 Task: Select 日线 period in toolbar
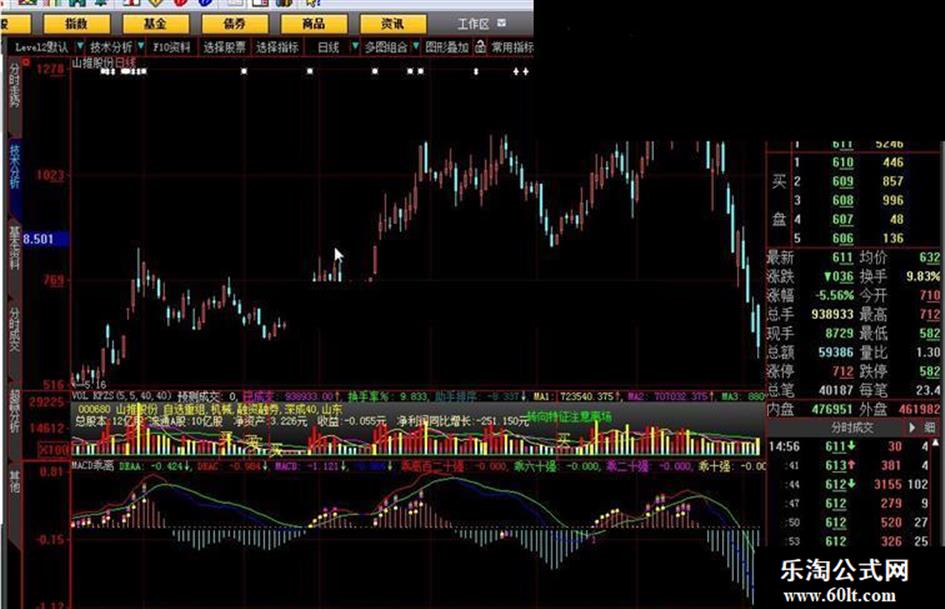(328, 47)
